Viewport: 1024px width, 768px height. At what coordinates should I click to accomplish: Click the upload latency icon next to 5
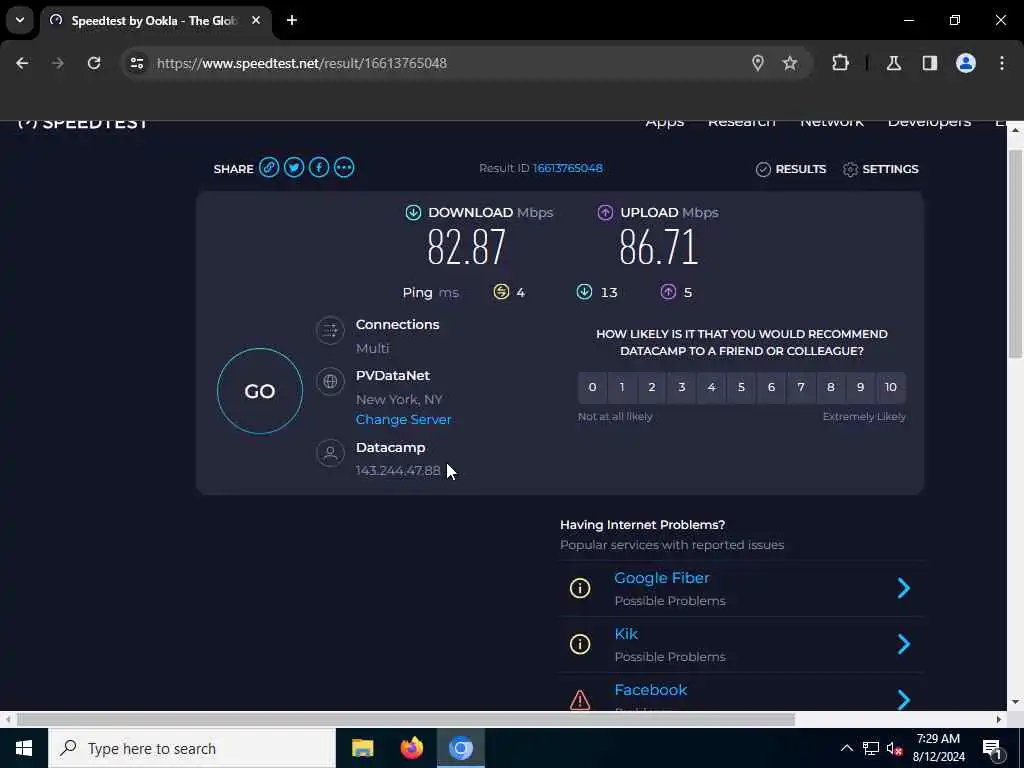pyautogui.click(x=668, y=291)
